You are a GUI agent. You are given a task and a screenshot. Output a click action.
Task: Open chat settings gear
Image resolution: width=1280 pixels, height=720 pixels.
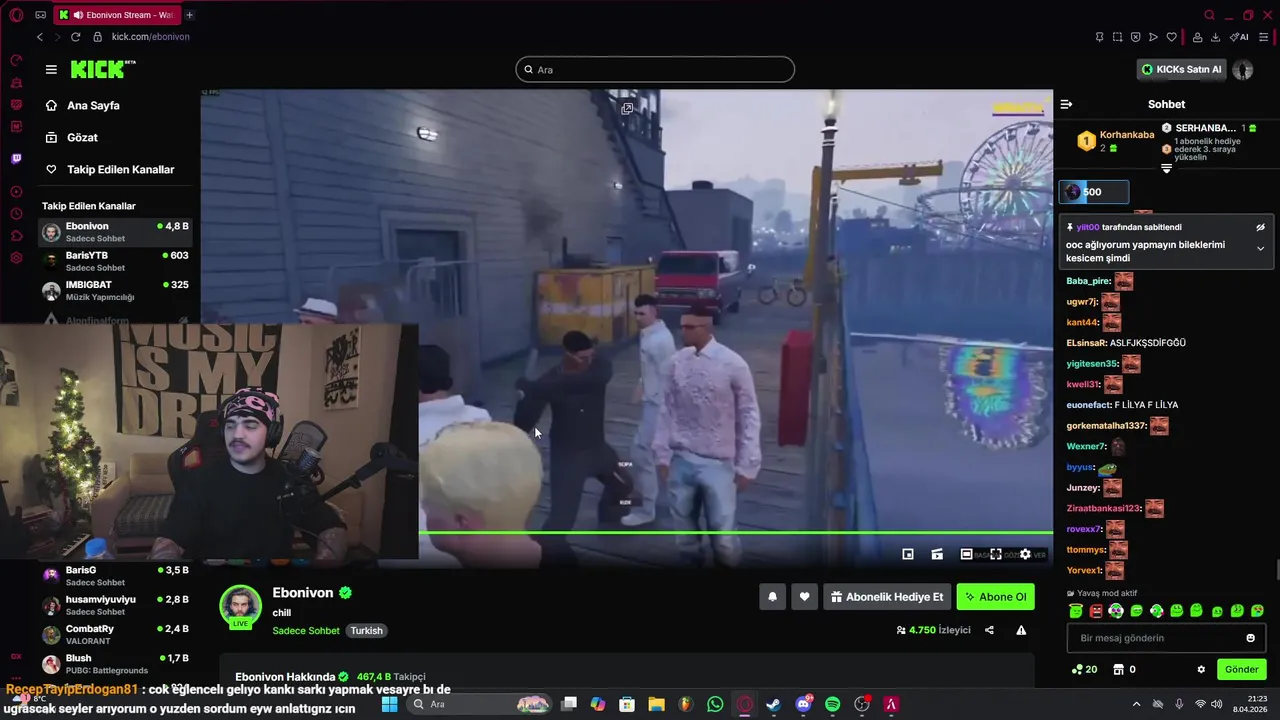1201,669
